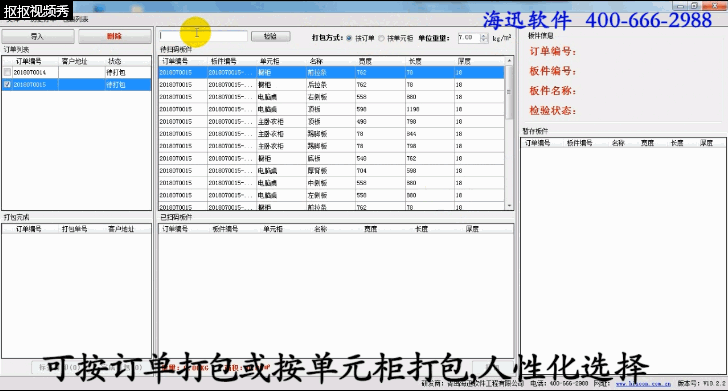
Task: Focus the barcode scan input field
Action: pyautogui.click(x=203, y=36)
